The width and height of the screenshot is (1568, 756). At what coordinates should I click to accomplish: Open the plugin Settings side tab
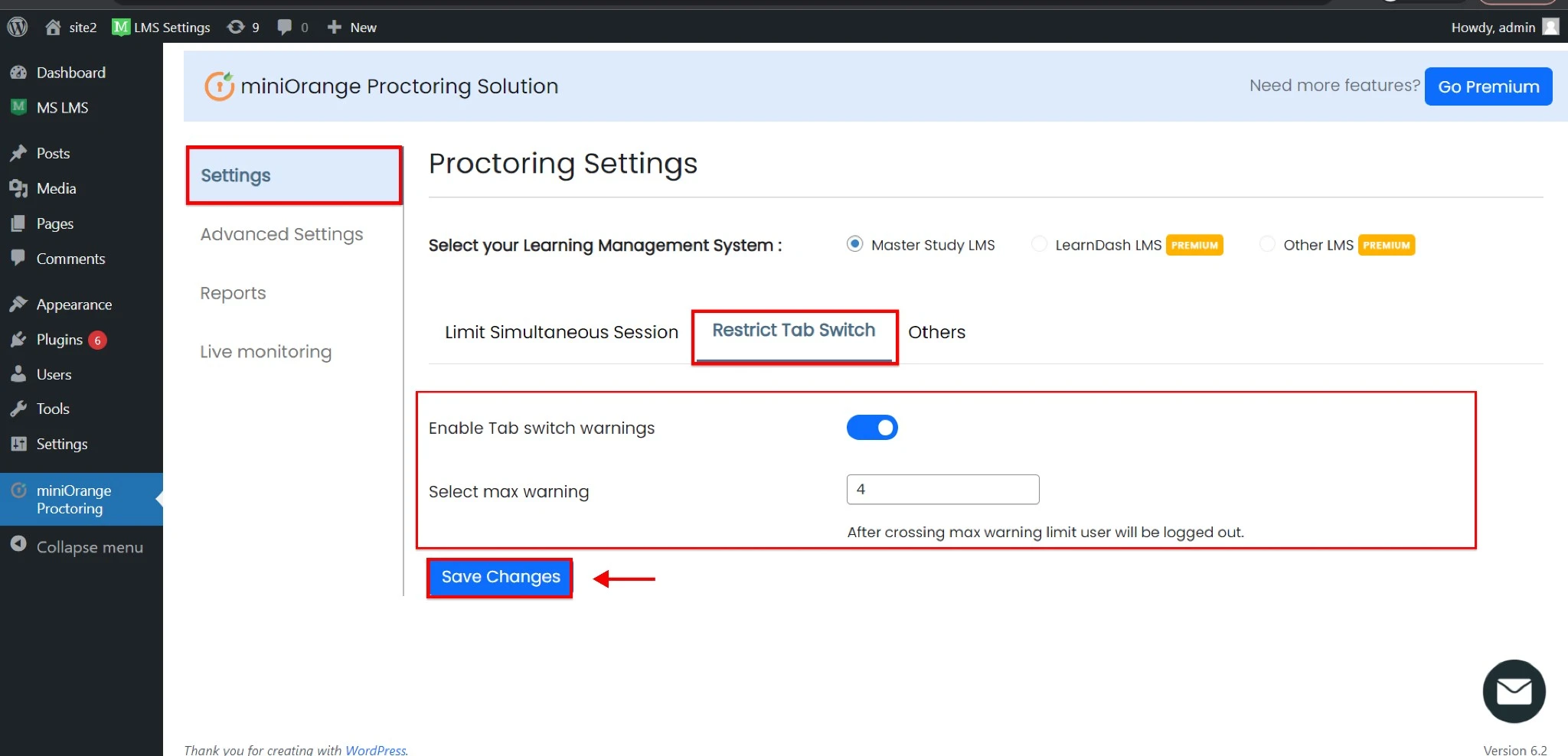tap(294, 175)
